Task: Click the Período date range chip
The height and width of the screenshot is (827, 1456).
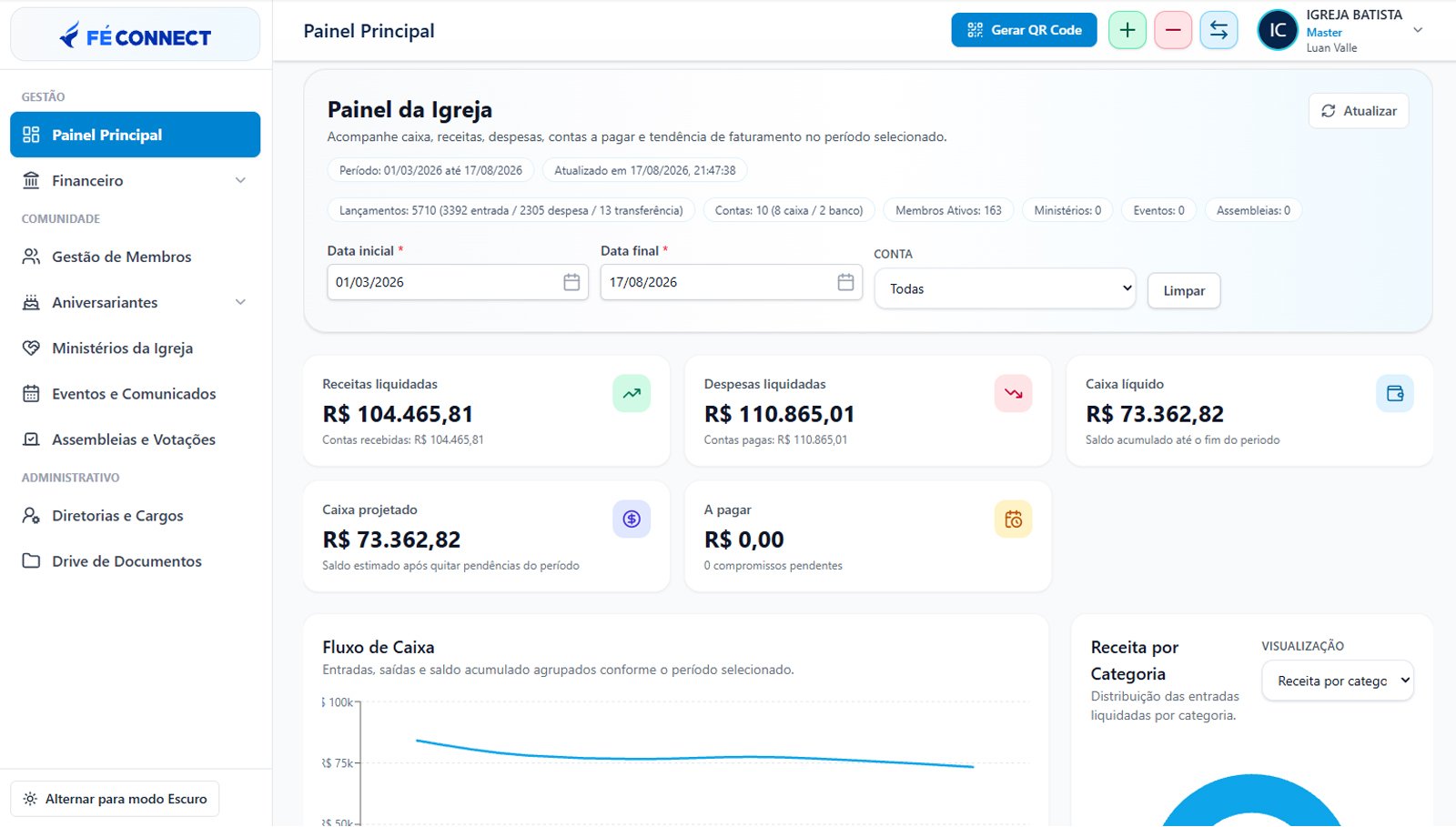Action: pos(430,170)
